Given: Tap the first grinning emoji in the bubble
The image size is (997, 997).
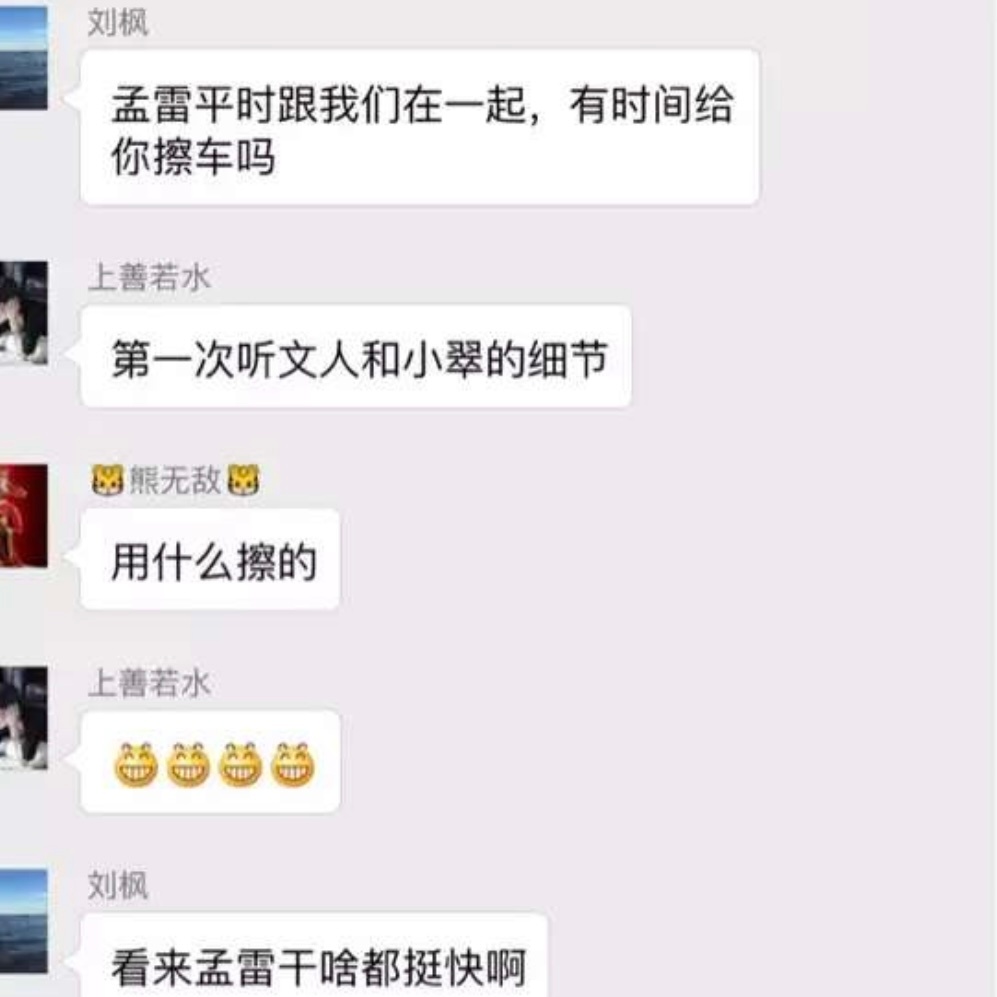Looking at the screenshot, I should click(136, 764).
